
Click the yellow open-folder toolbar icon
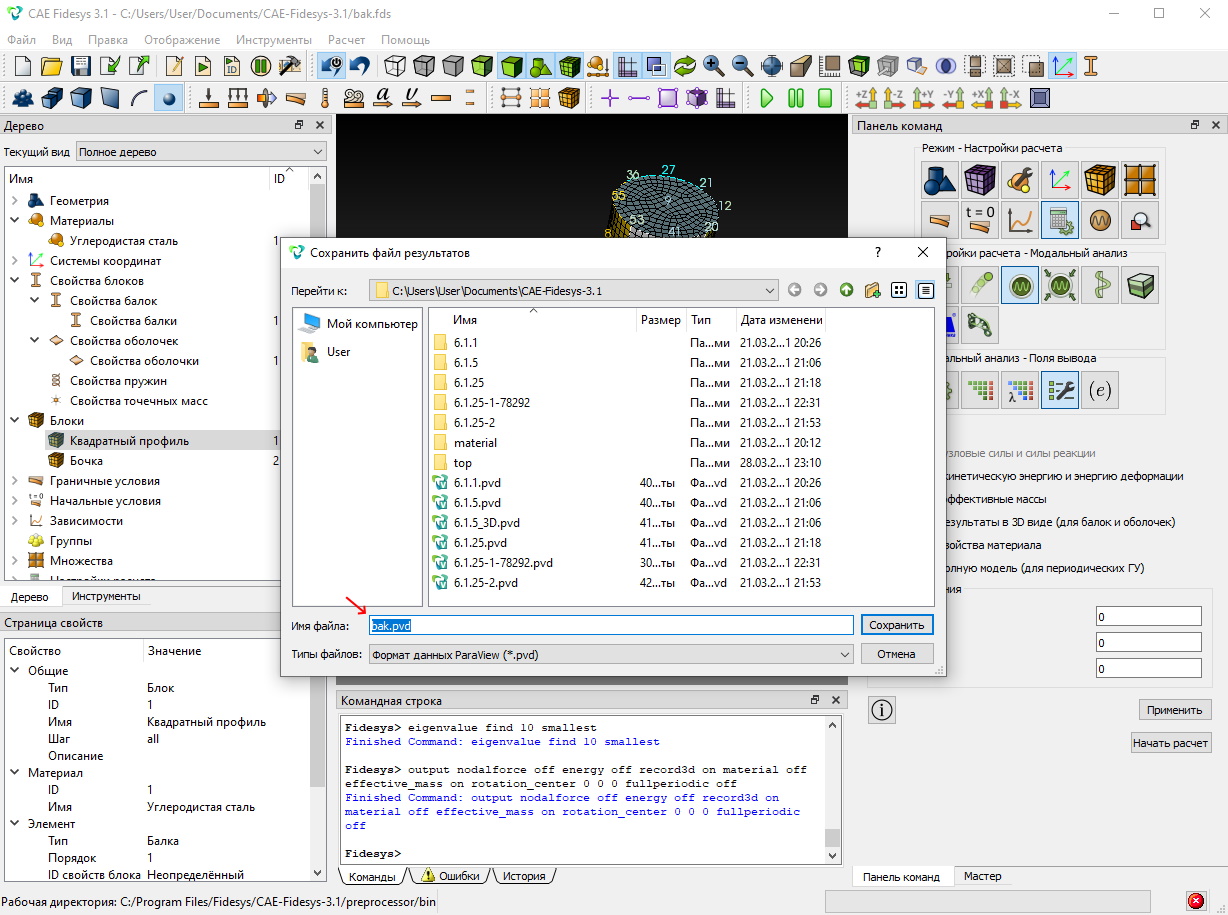pos(51,66)
